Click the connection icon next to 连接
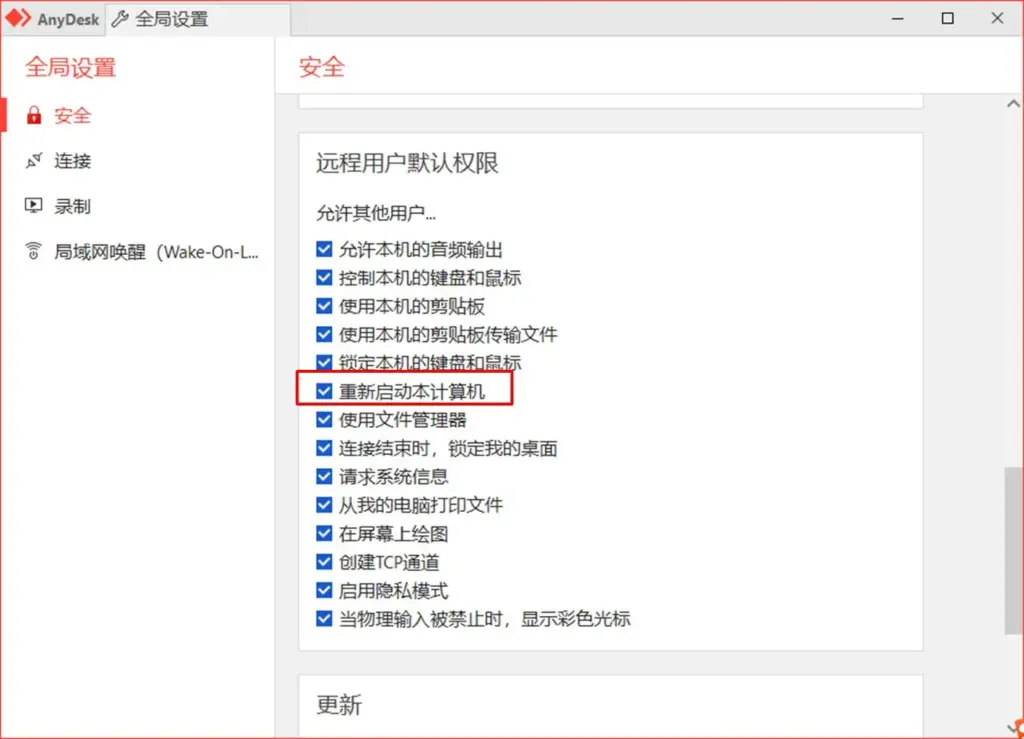The width and height of the screenshot is (1024, 739). (x=32, y=160)
